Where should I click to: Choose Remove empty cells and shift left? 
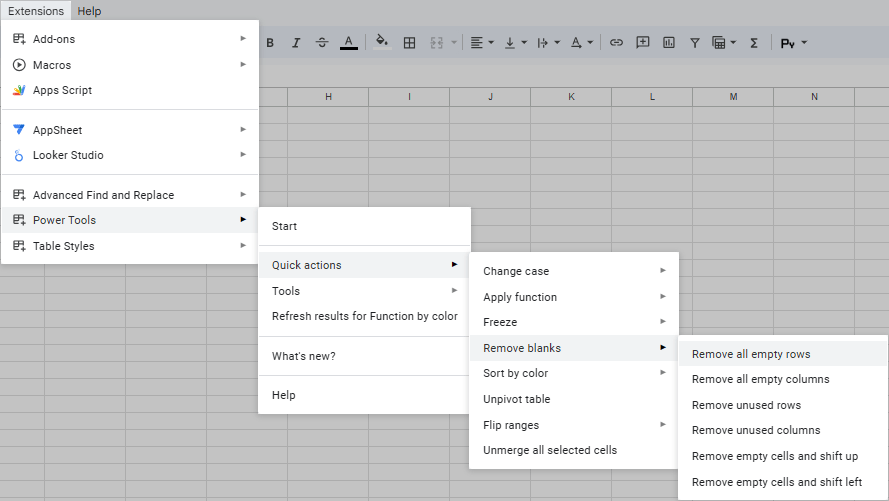point(783,482)
